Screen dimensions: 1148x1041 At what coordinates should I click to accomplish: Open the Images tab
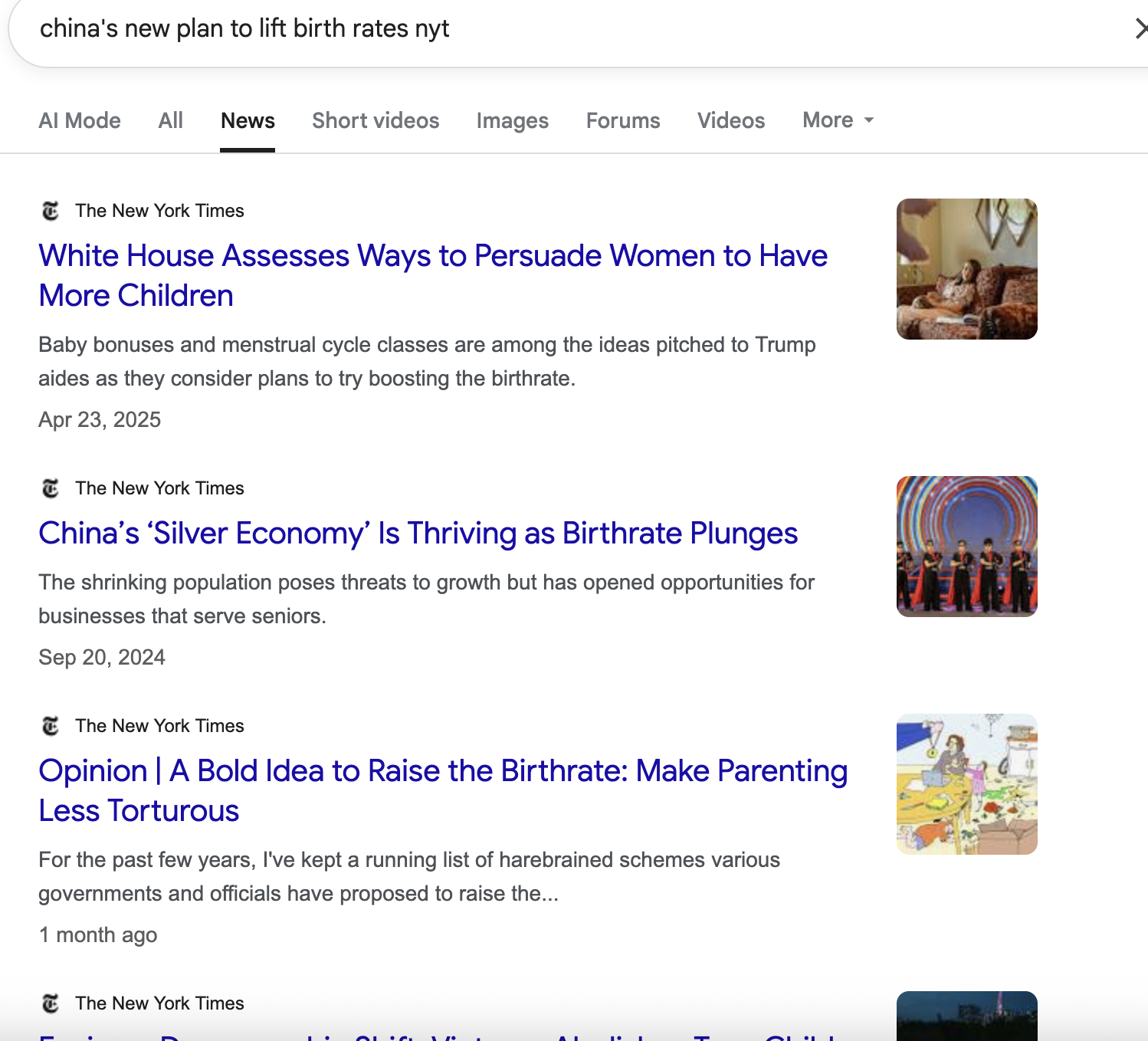click(x=512, y=120)
